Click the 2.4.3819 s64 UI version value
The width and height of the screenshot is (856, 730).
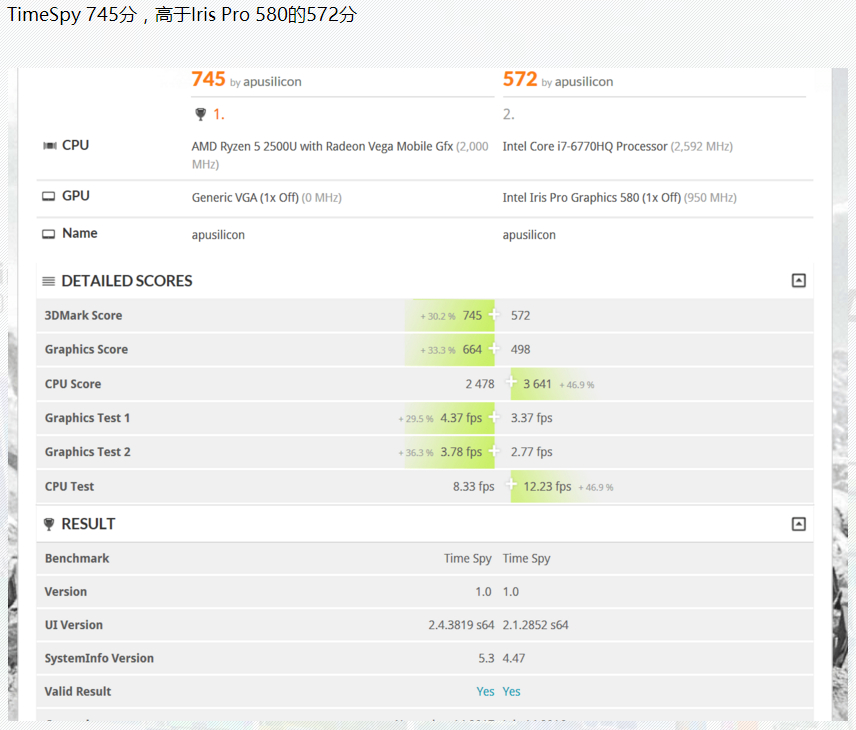pyautogui.click(x=461, y=625)
